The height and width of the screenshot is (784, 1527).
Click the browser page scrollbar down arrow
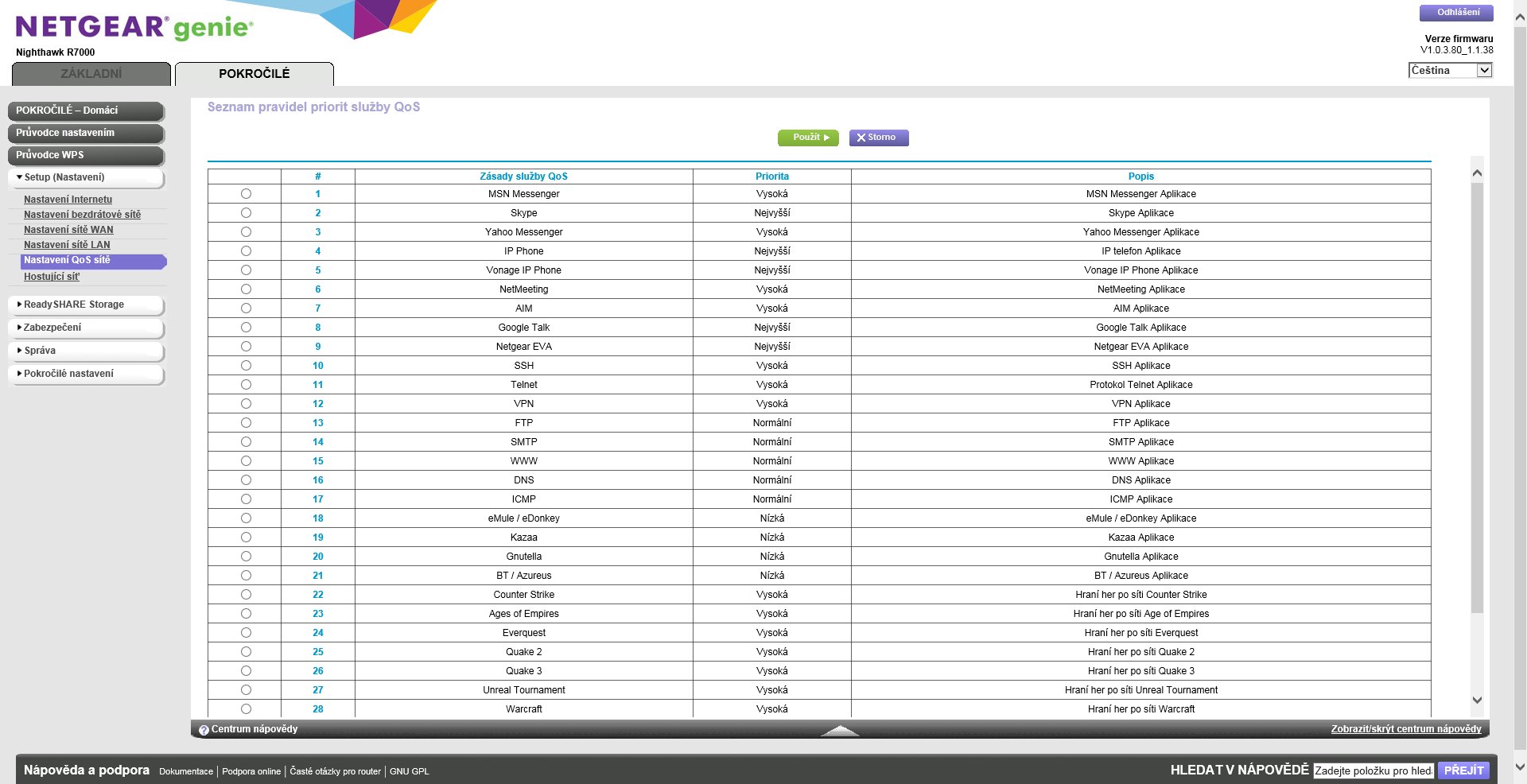click(1520, 767)
